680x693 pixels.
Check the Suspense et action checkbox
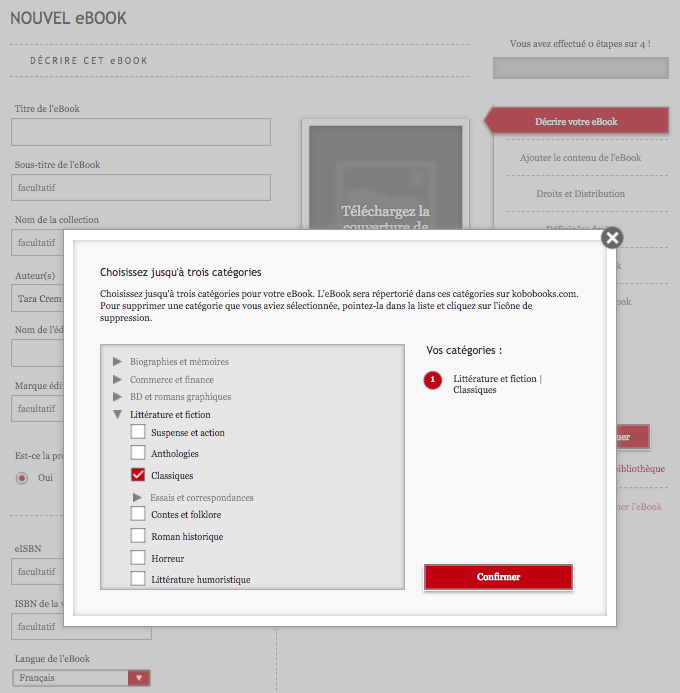pyautogui.click(x=138, y=432)
